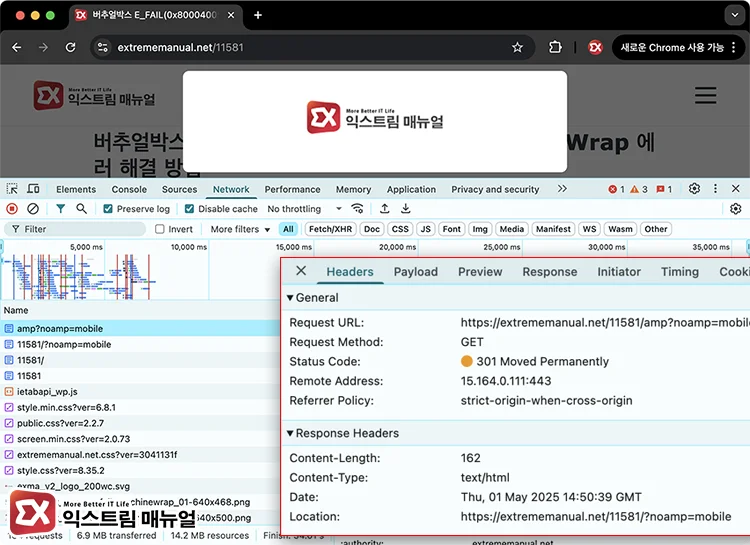Filter requests by Img type
The width and height of the screenshot is (750, 545).
pyautogui.click(x=480, y=229)
